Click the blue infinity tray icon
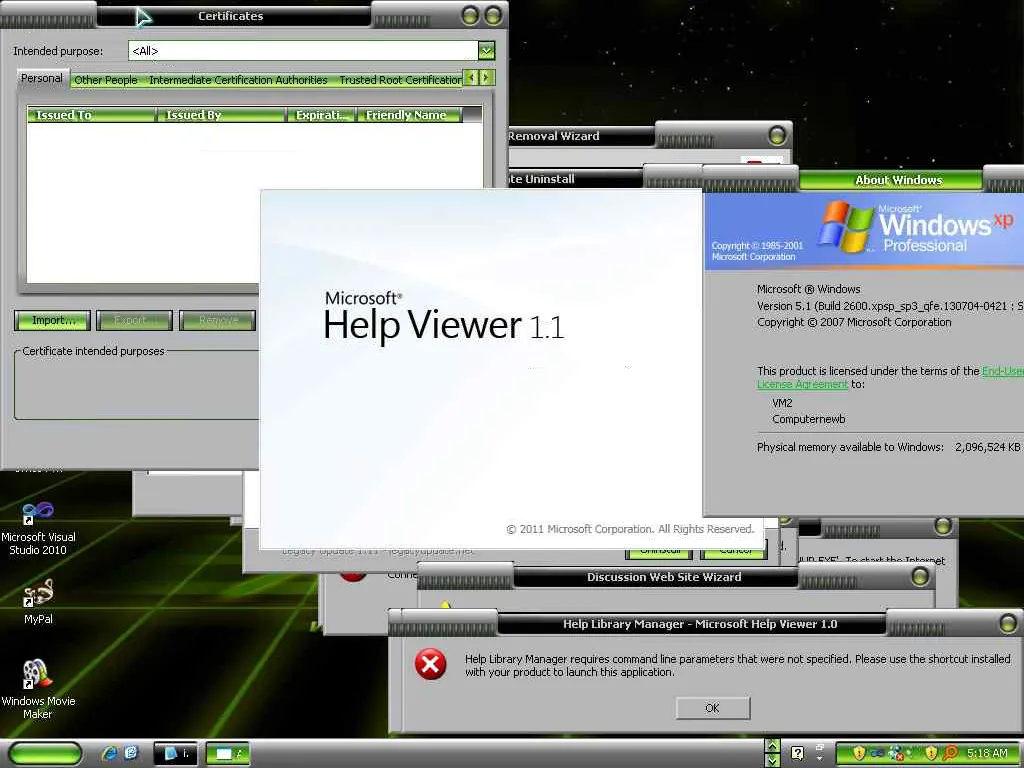 click(x=877, y=753)
